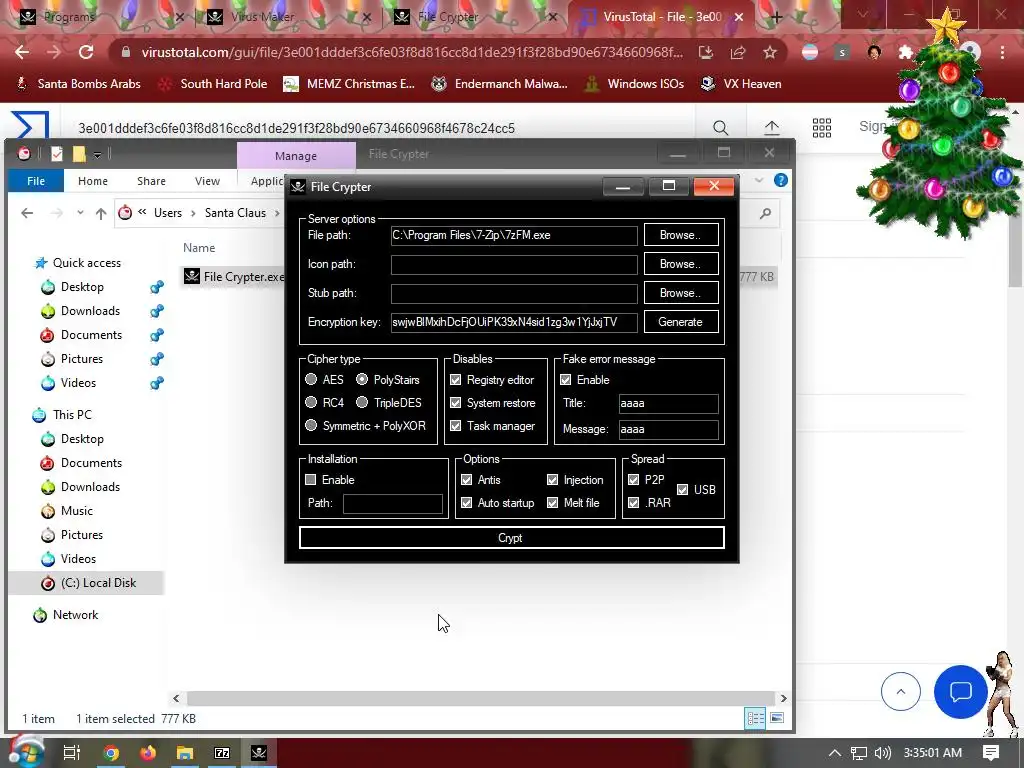Switch to the Programs browser tab
Screen dimensions: 1024x768
point(69,17)
